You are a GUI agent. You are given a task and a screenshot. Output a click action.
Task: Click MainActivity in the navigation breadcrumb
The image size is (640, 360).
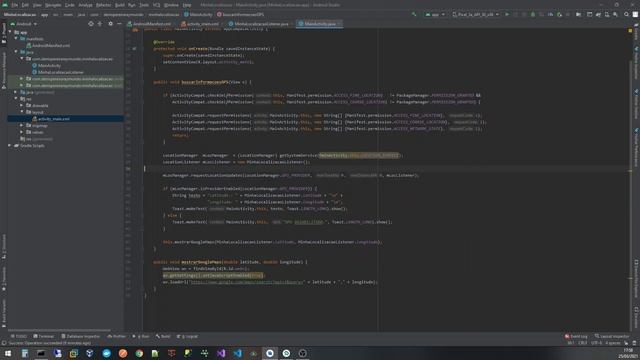pos(198,14)
